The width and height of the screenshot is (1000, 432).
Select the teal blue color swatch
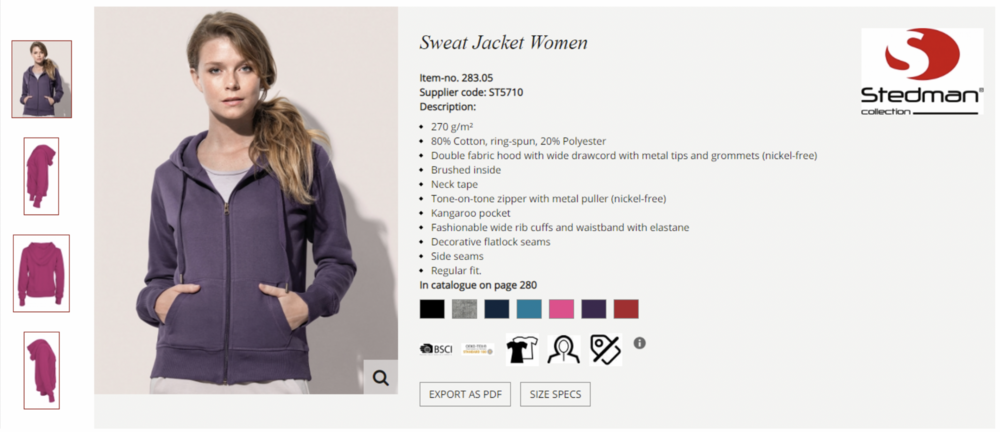pyautogui.click(x=529, y=309)
